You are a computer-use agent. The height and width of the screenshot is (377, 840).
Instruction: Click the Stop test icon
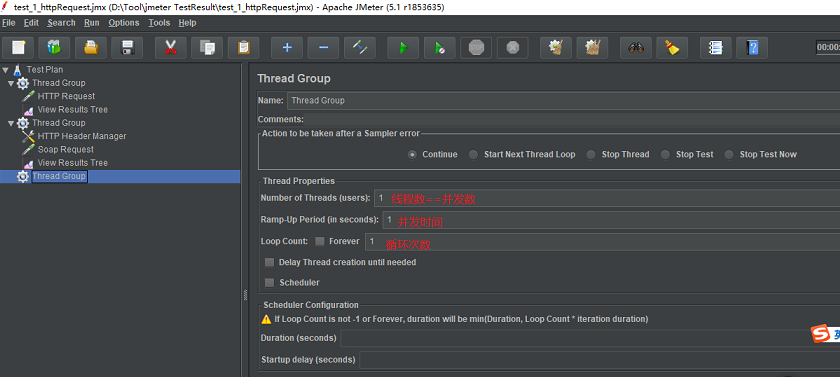(476, 48)
